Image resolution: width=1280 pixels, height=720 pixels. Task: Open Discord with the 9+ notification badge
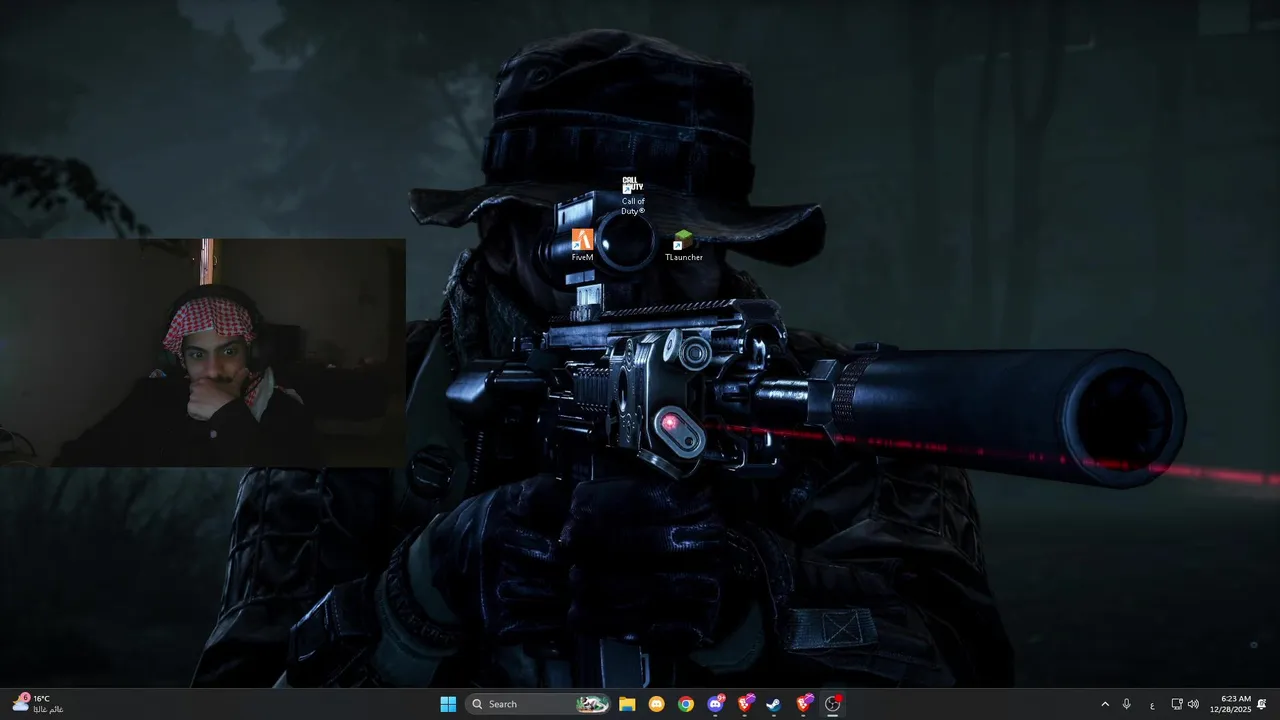(715, 704)
